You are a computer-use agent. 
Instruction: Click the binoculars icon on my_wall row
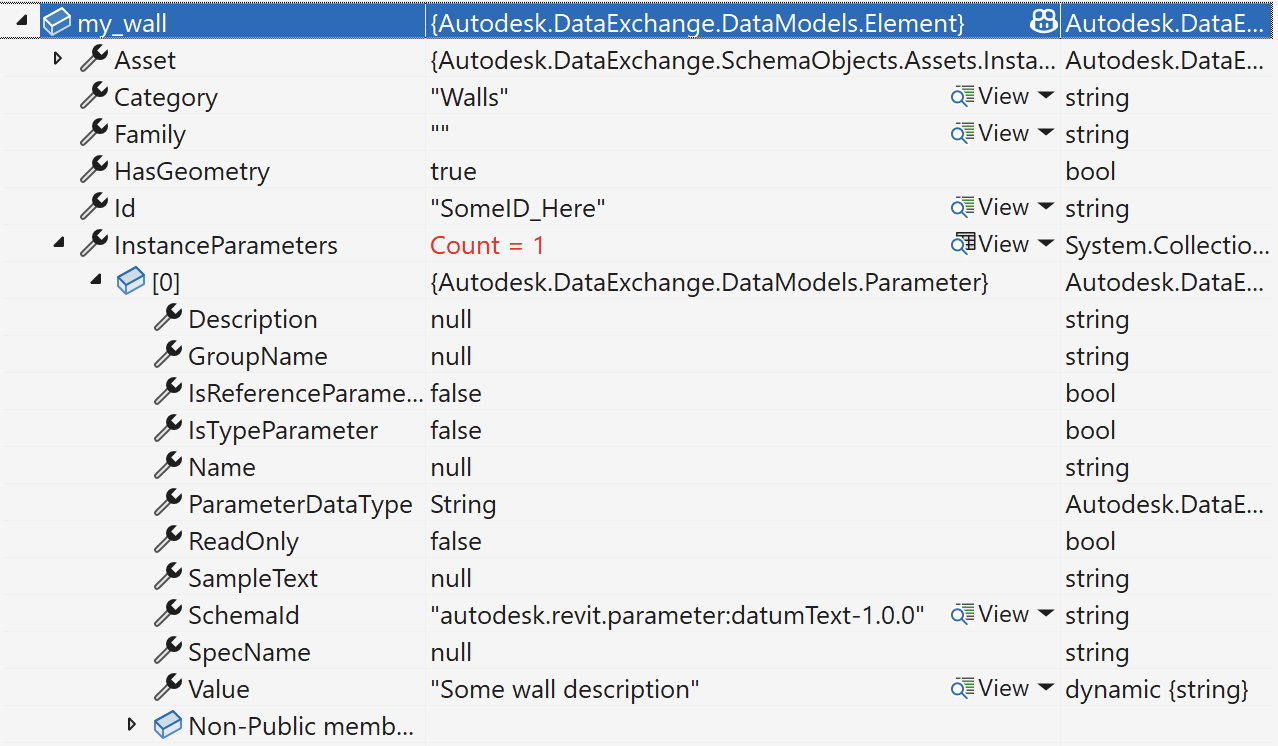(1043, 21)
